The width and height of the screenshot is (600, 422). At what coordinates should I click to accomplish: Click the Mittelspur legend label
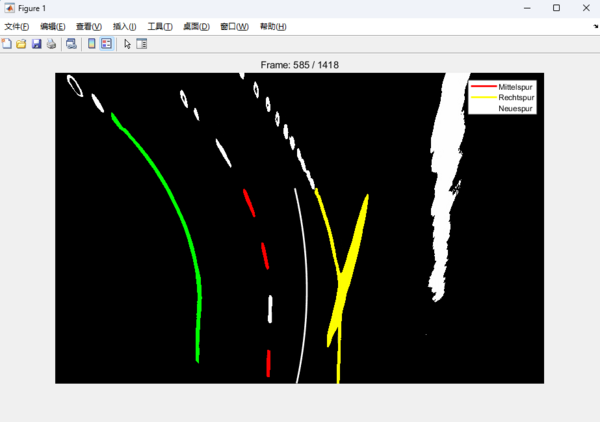click(x=515, y=87)
